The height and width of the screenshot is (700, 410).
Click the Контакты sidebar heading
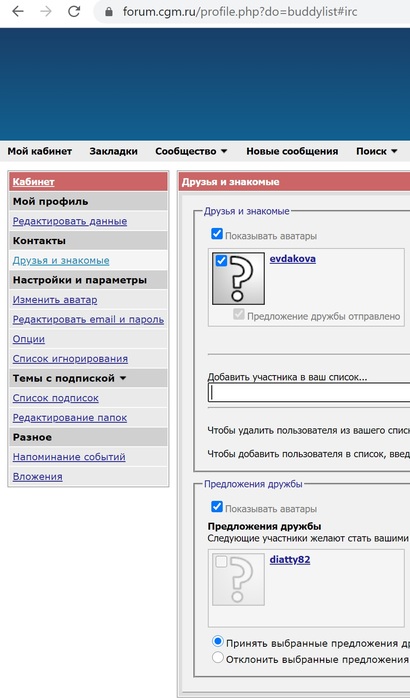point(39,241)
